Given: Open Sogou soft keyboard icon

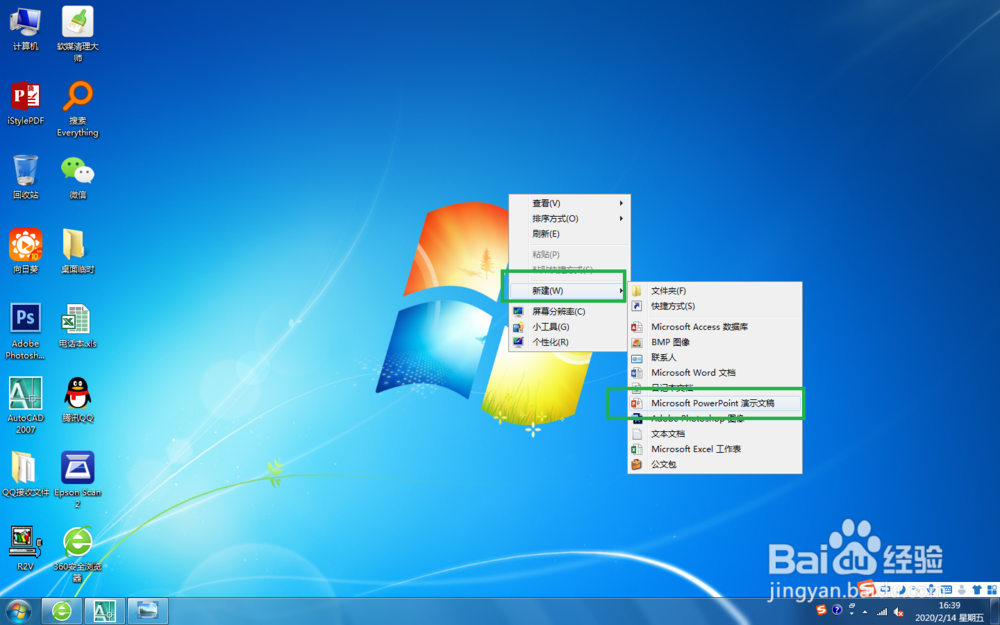Looking at the screenshot, I should [x=946, y=590].
